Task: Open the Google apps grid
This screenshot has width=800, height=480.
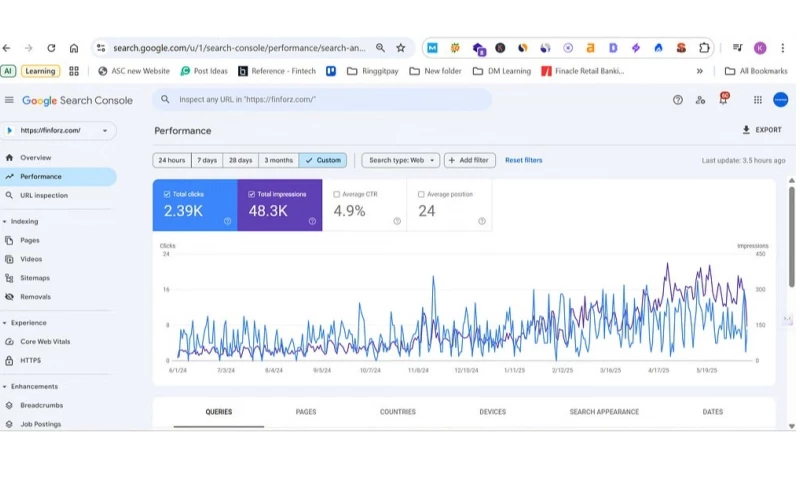Action: (x=758, y=100)
